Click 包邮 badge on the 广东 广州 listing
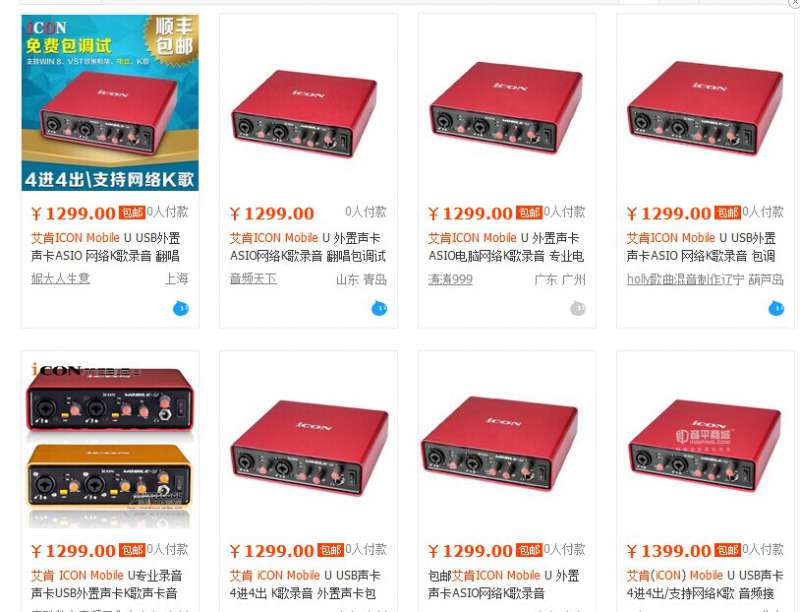800x612 pixels. 529,212
